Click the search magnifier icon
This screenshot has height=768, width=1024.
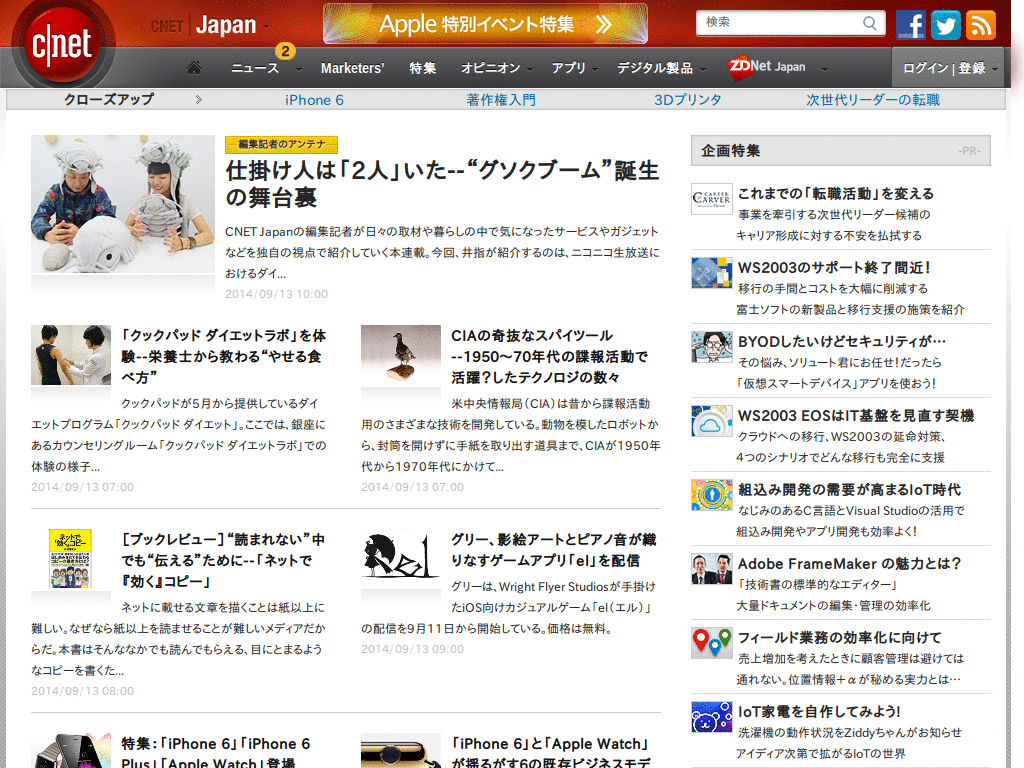[871, 23]
